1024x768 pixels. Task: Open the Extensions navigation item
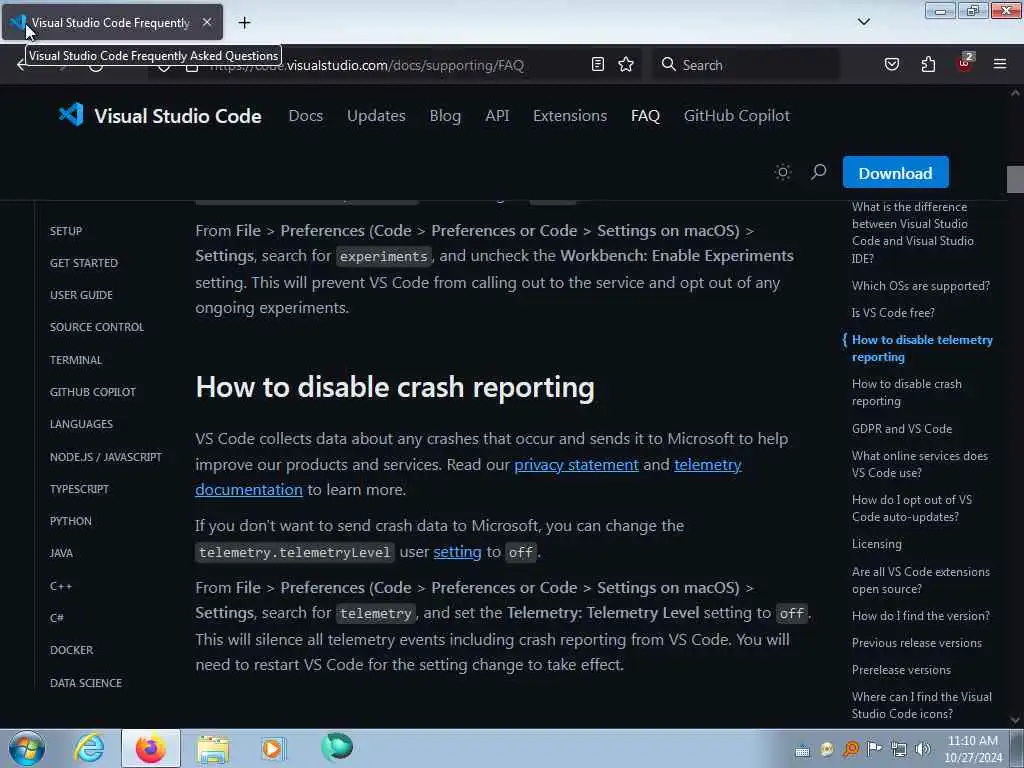coord(570,116)
